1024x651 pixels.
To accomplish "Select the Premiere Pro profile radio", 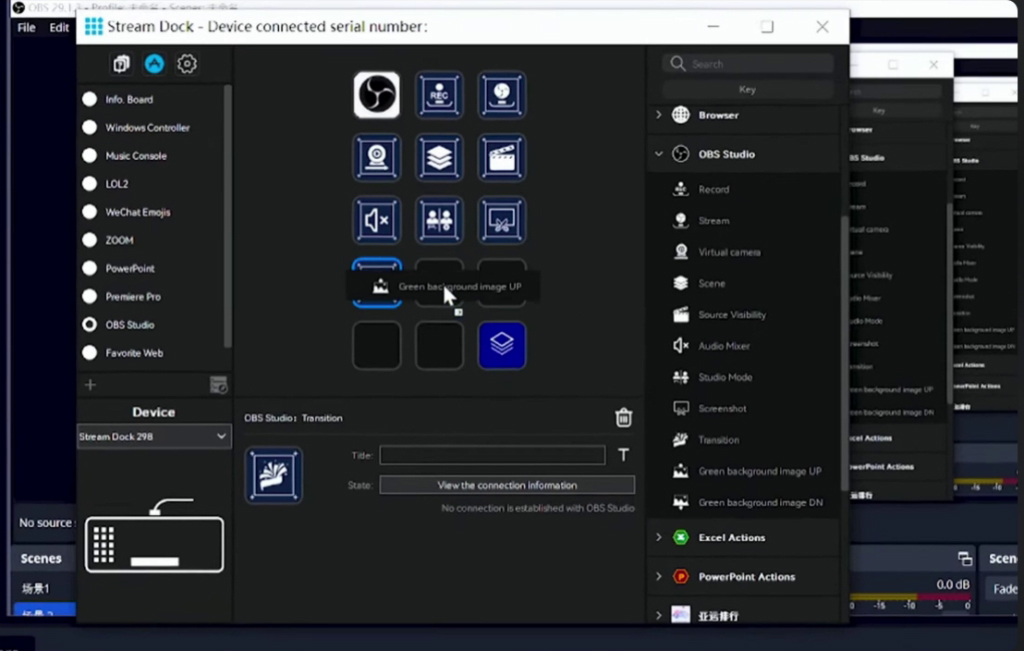I will click(x=89, y=296).
